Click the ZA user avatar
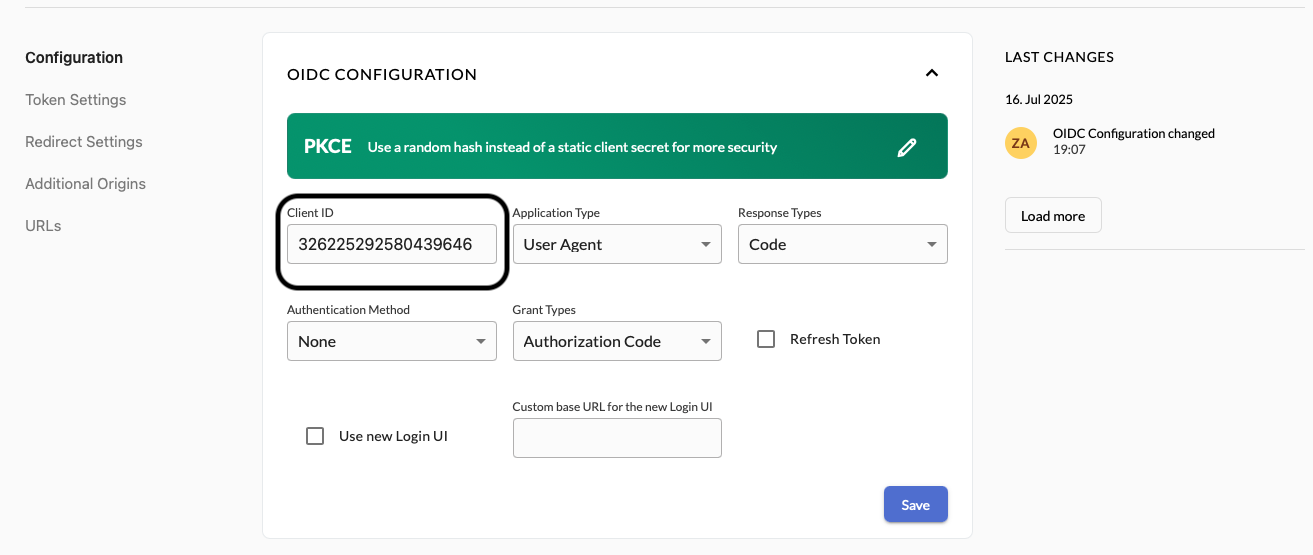1313x555 pixels. tap(1021, 143)
